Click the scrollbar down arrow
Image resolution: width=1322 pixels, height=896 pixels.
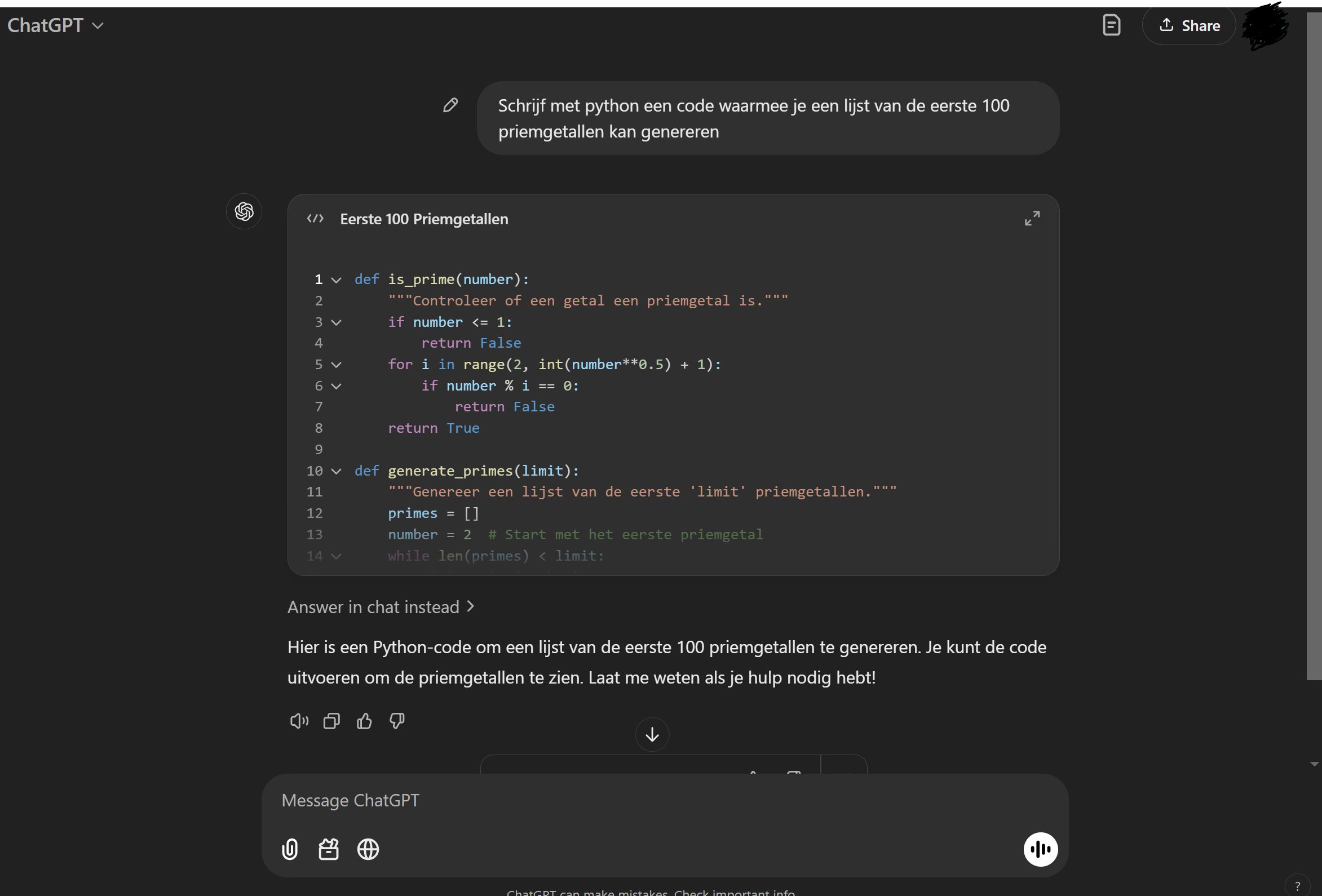coord(1314,764)
